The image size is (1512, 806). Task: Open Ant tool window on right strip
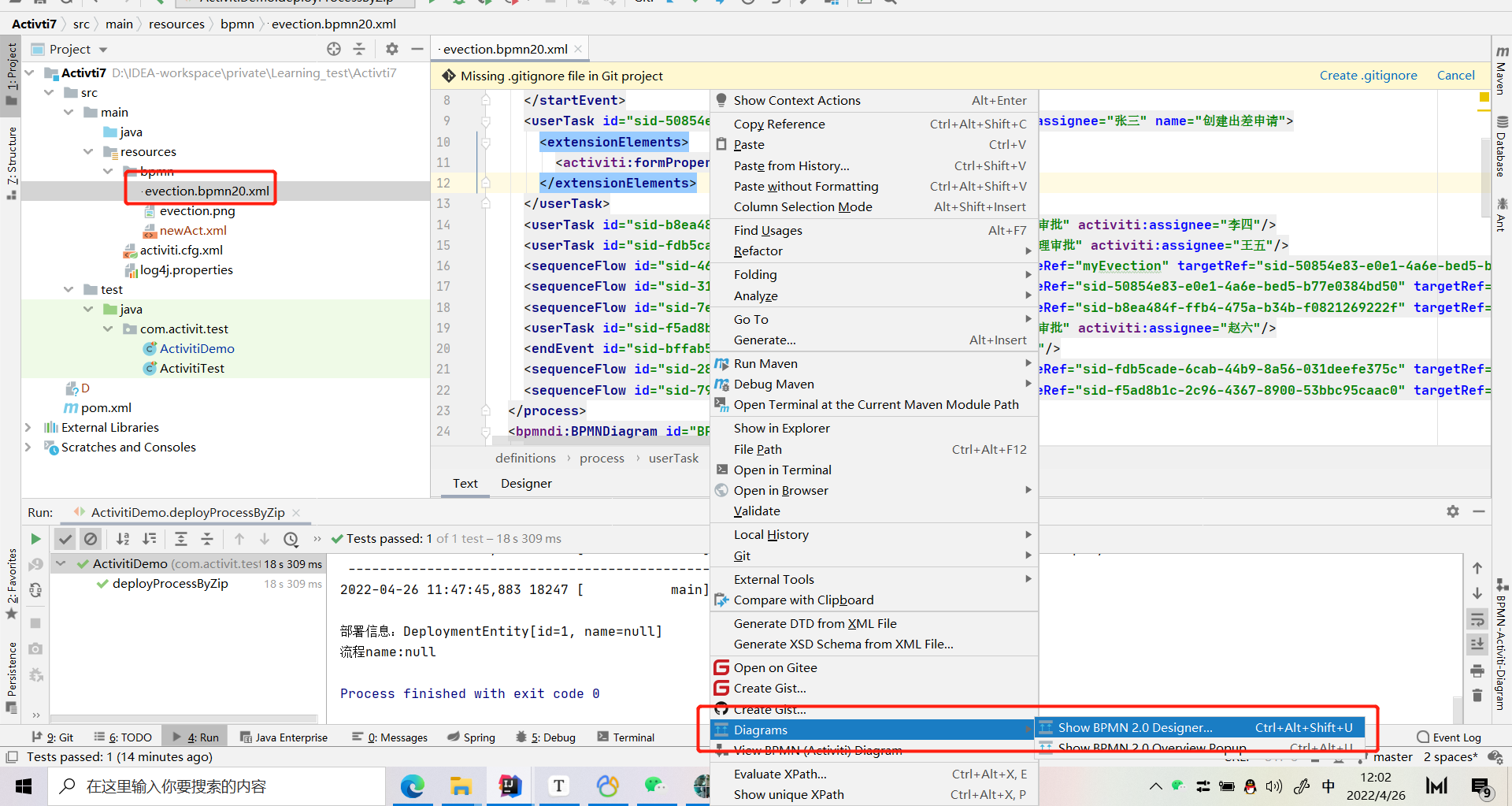click(1502, 215)
